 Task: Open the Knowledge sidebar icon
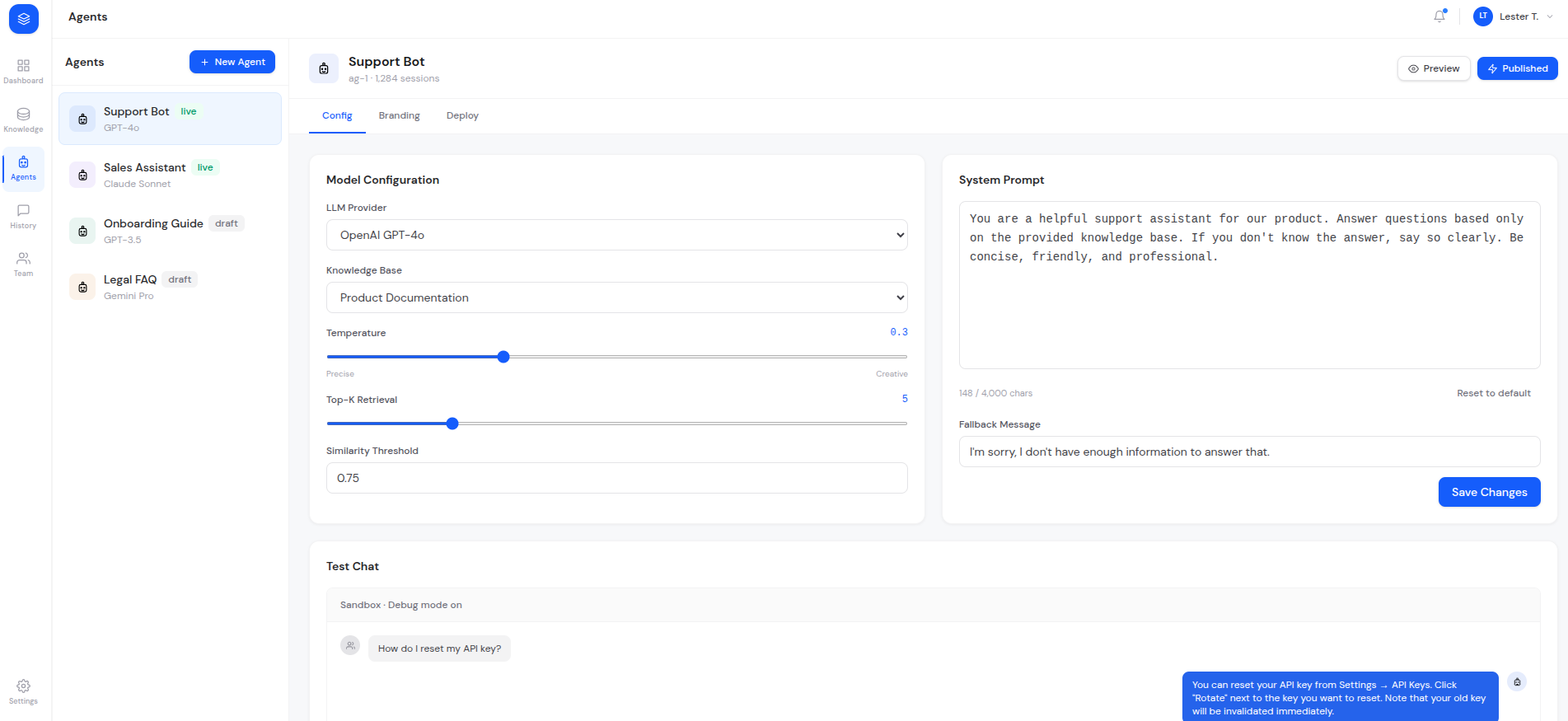coord(23,119)
